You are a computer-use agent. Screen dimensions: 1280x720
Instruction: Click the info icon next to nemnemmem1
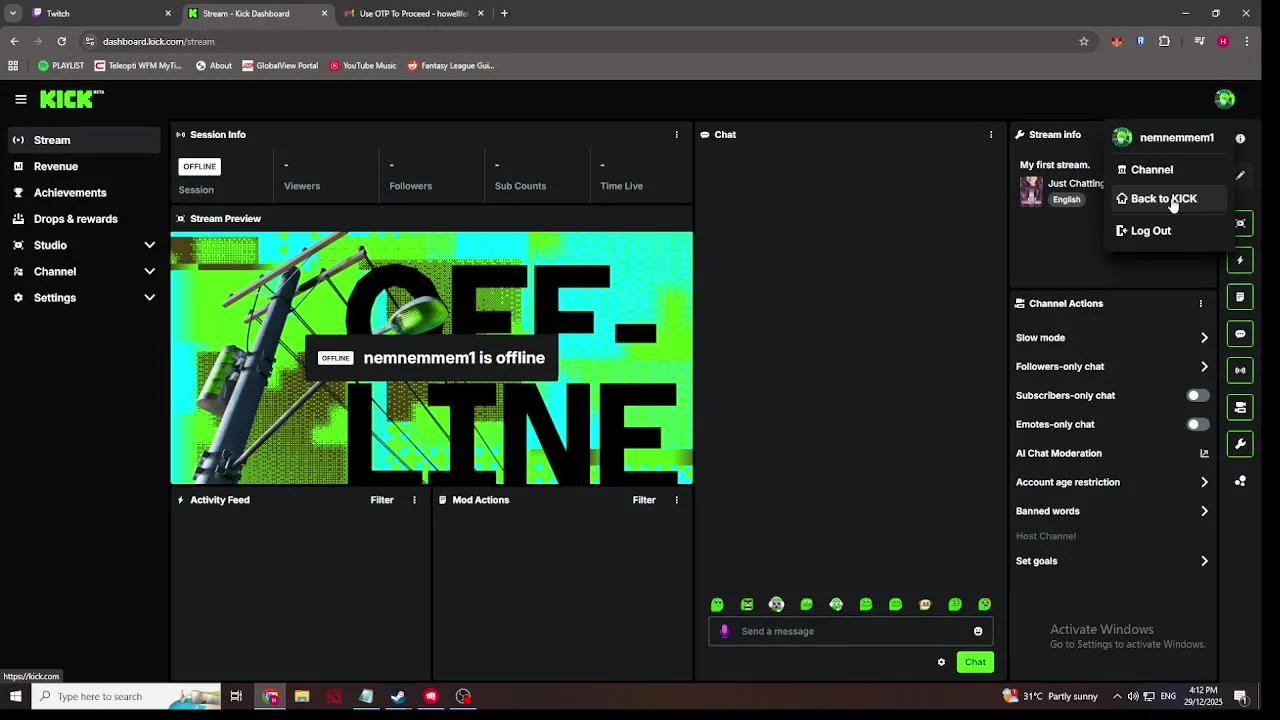pos(1240,138)
